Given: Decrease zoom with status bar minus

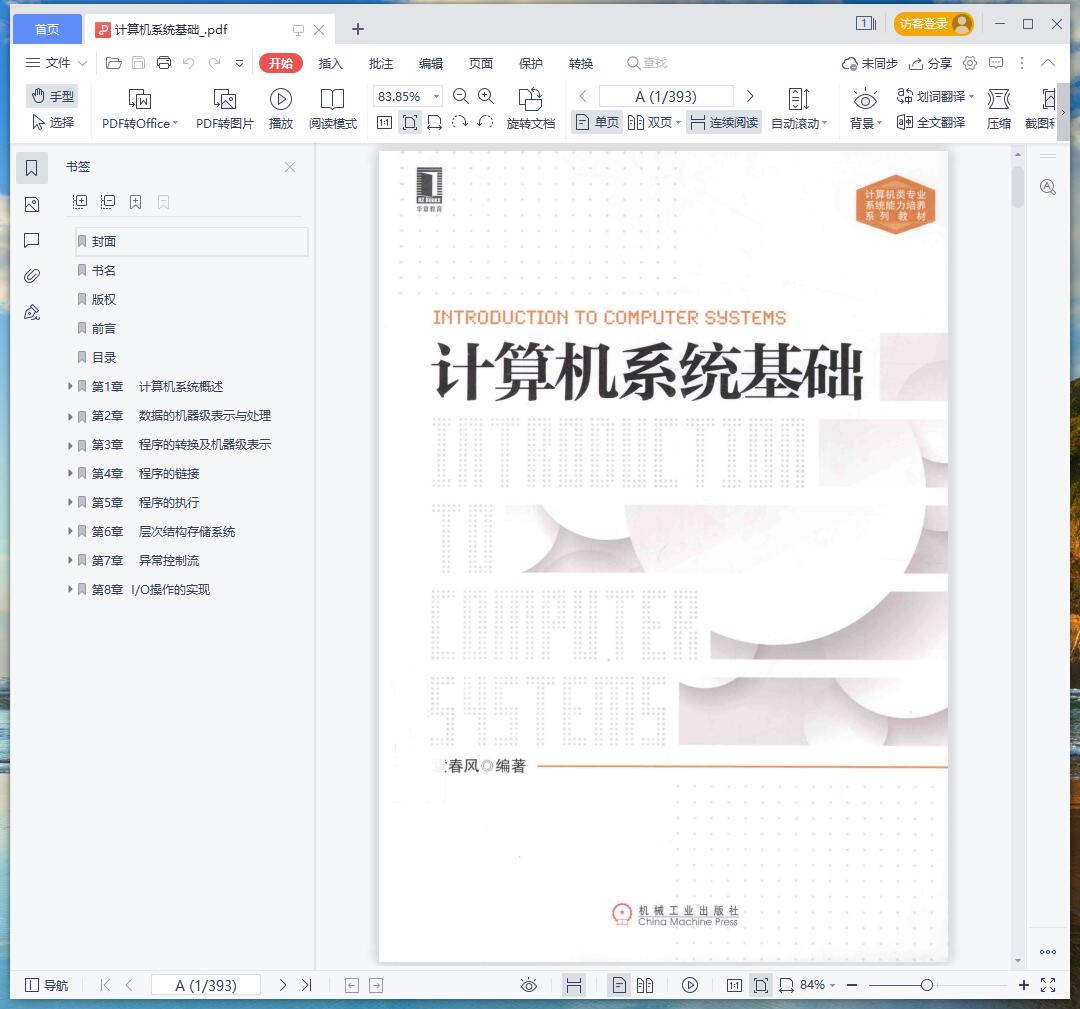Looking at the screenshot, I should click(x=852, y=985).
